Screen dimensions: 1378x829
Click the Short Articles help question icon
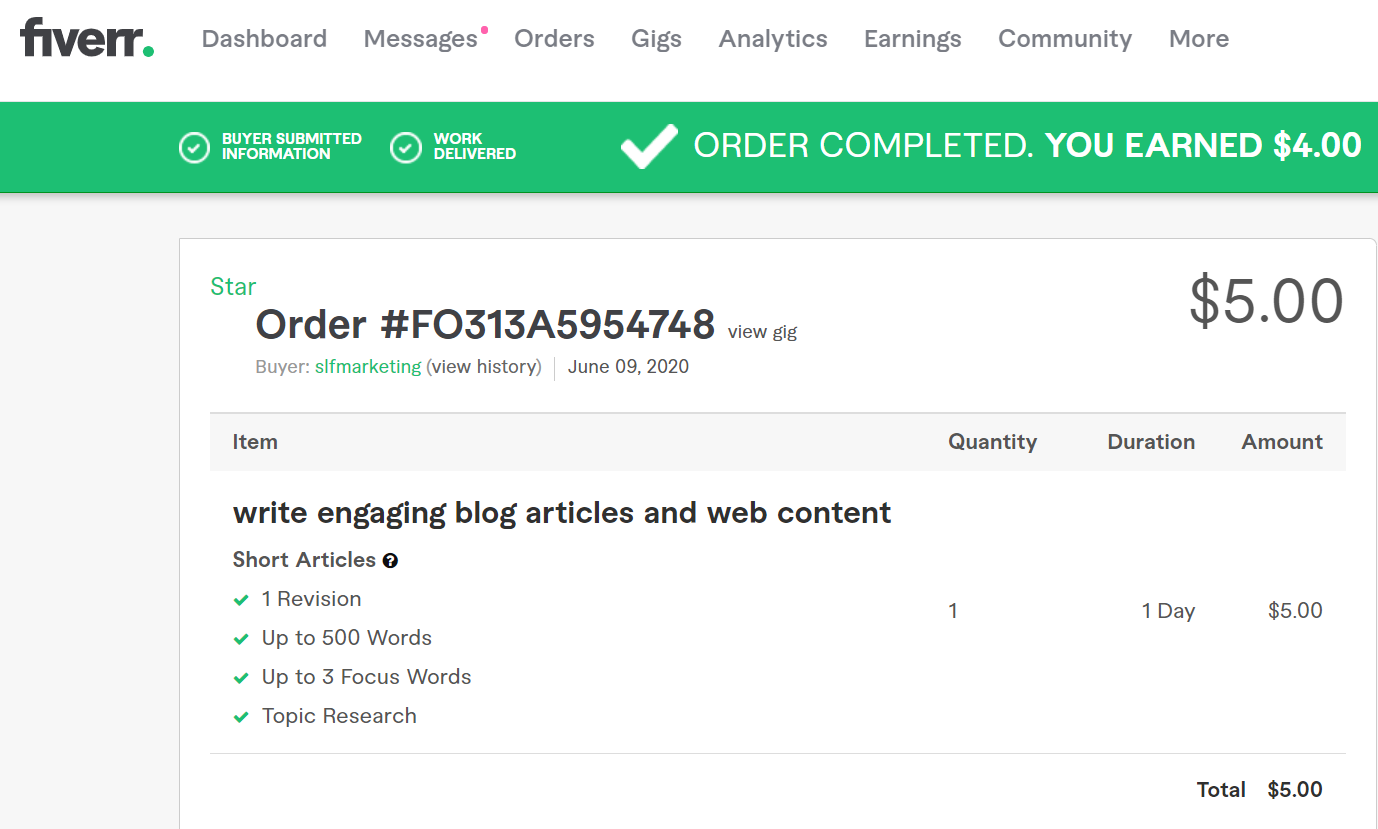[390, 561]
